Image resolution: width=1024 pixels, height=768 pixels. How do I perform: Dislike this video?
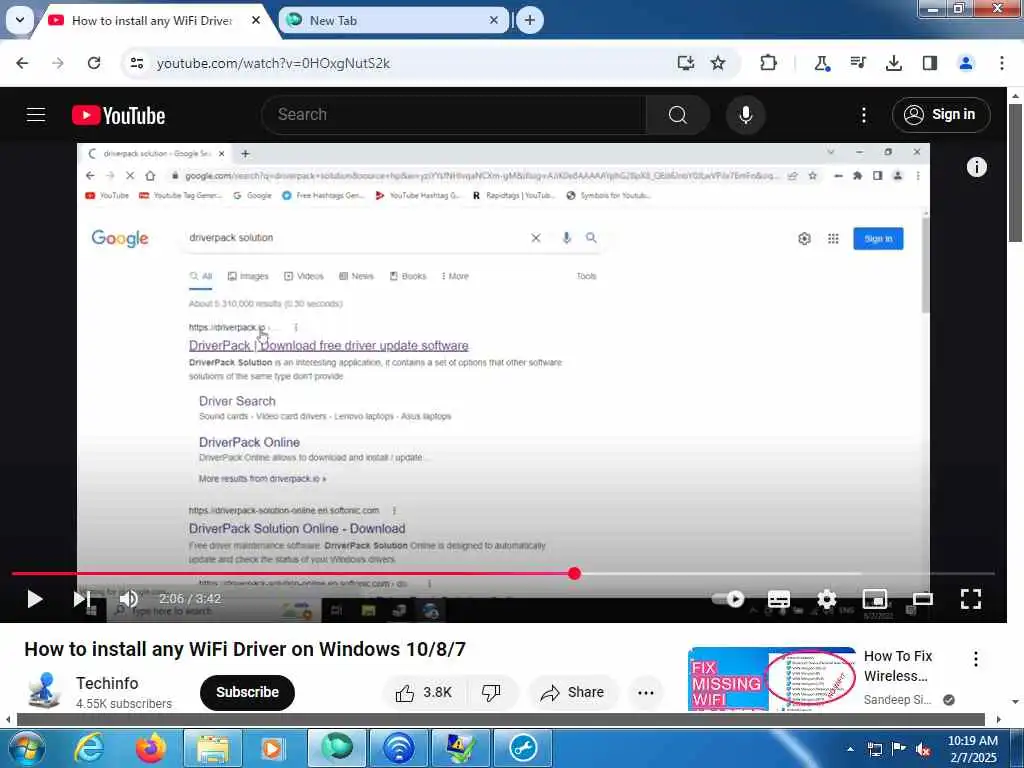click(491, 692)
